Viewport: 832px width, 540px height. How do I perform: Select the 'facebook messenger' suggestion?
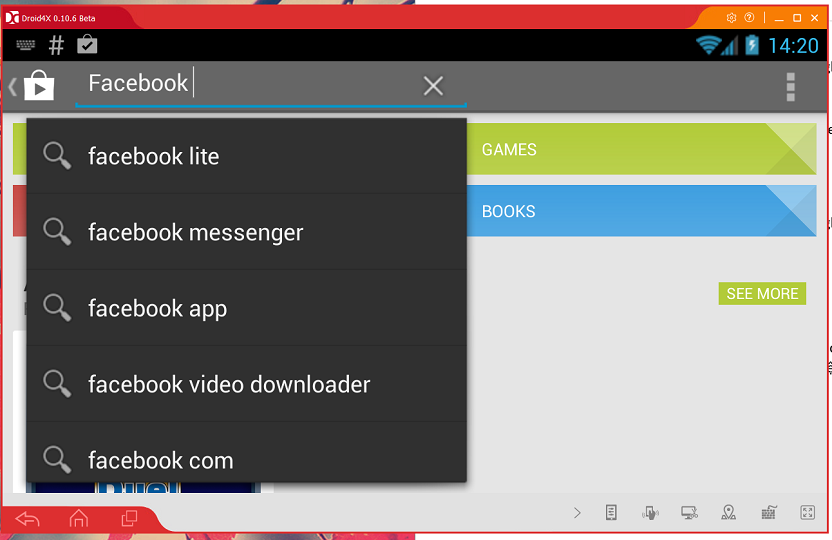coord(247,232)
